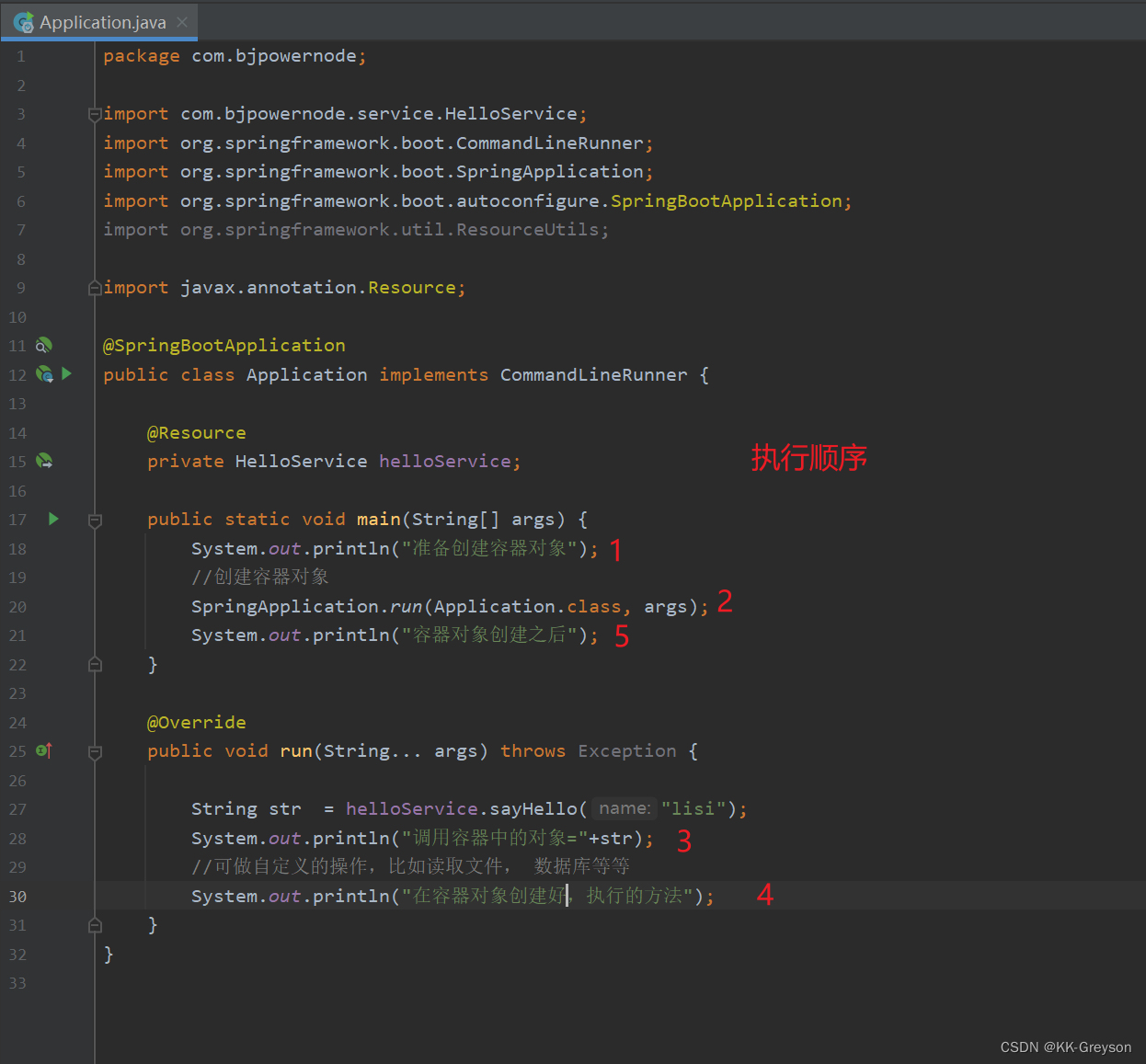
Task: Click the main method name on line 17
Action: tap(379, 520)
